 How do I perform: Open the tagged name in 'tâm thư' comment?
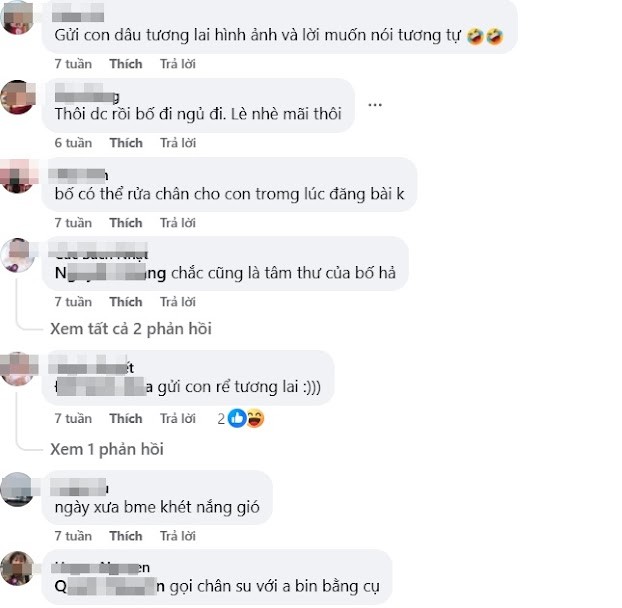click(110, 273)
